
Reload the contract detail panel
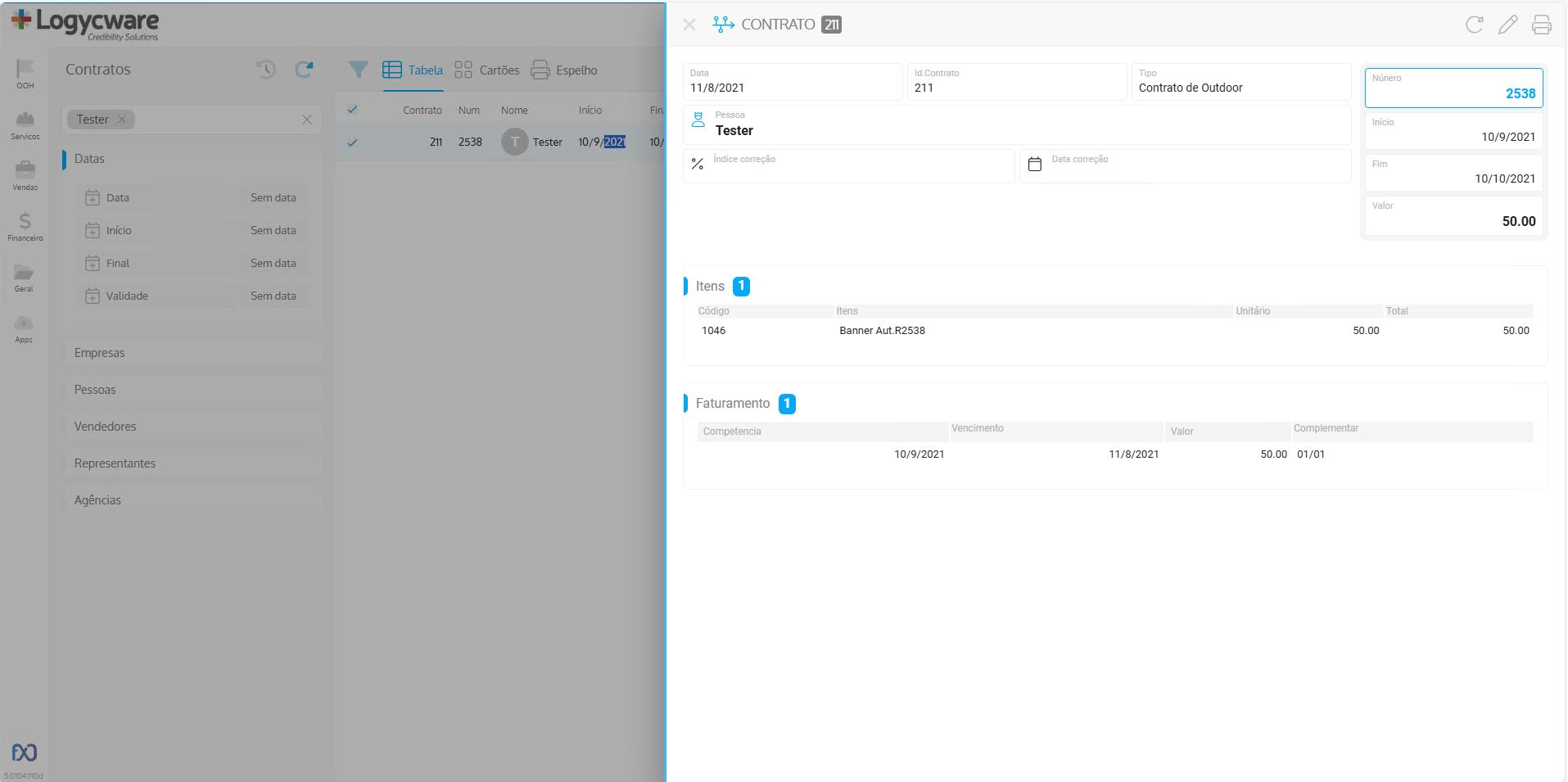click(x=1474, y=25)
